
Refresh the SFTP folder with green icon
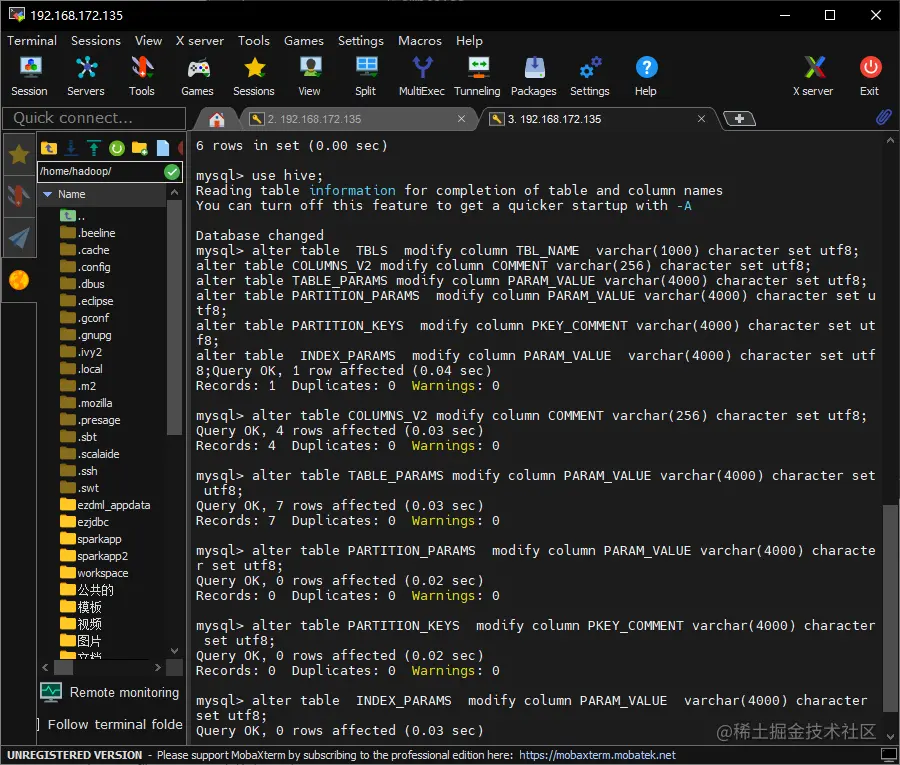(x=117, y=148)
